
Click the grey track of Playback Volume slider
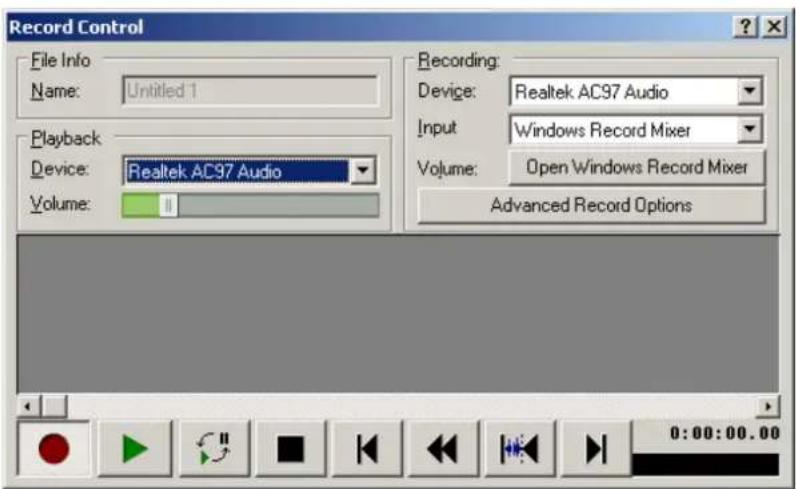278,205
